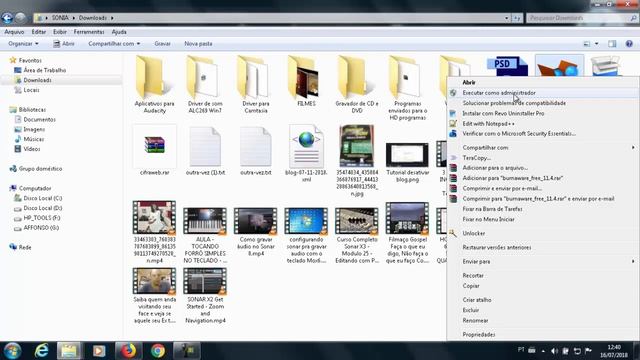Select Como gravar áudio no Sonar video
The image size is (640, 360).
coord(256,232)
